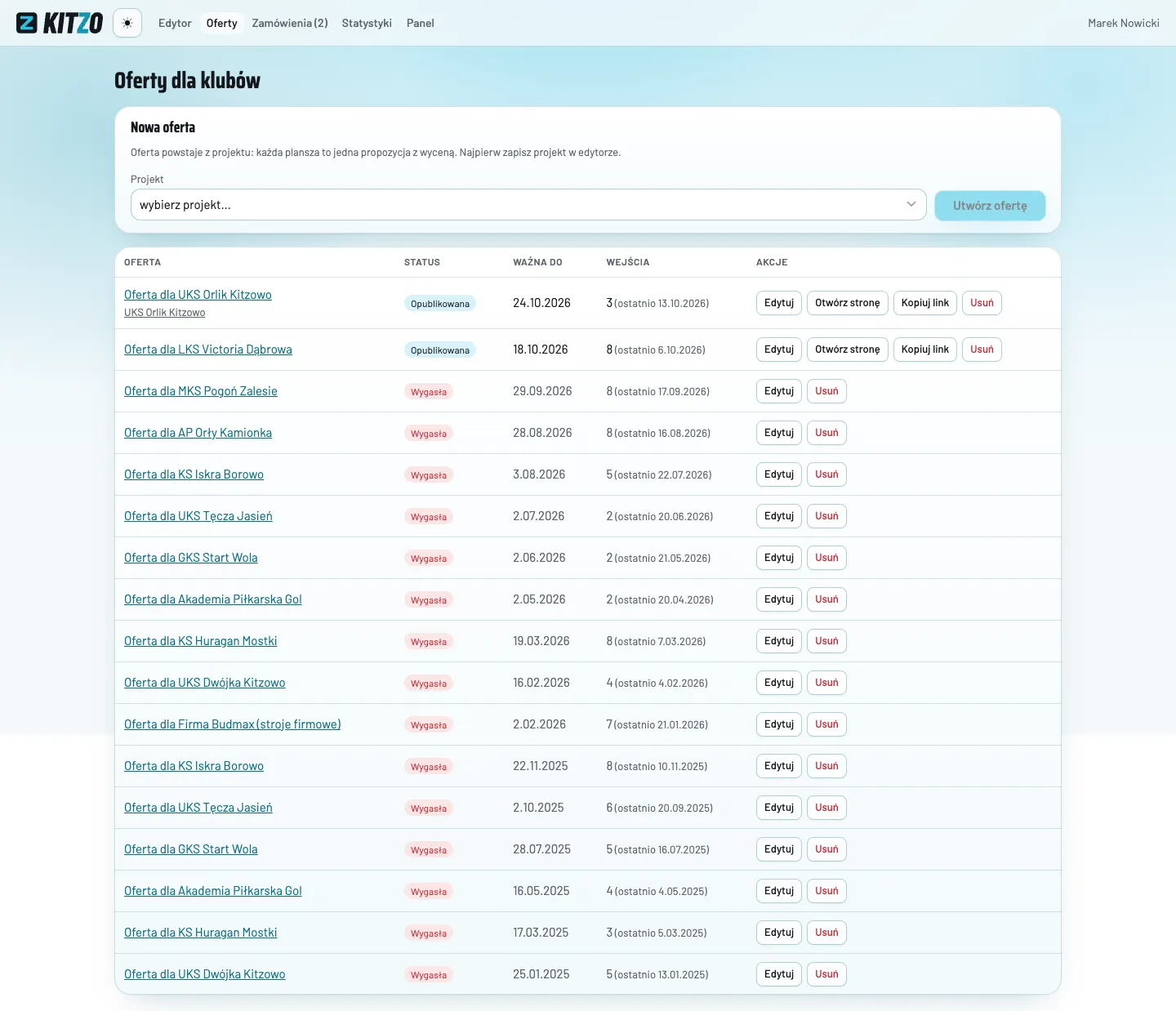
Task: Open the Edytor tab
Action: [175, 23]
